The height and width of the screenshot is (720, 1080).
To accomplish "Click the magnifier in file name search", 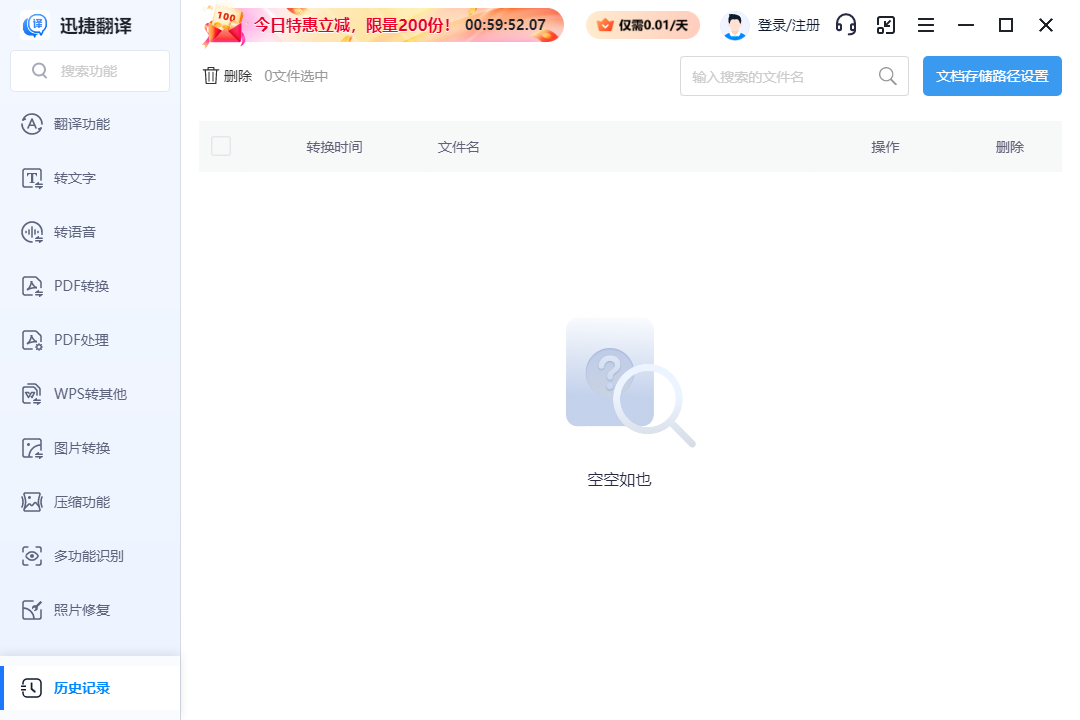I will click(888, 76).
